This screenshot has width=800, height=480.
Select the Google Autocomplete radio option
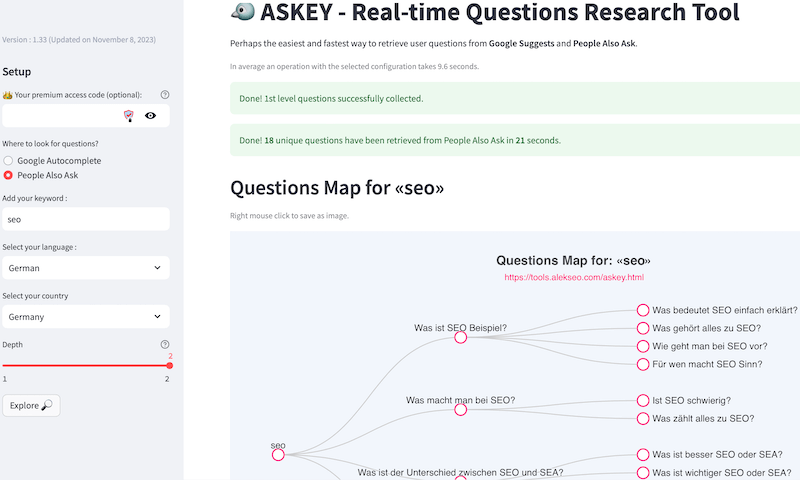(9, 160)
